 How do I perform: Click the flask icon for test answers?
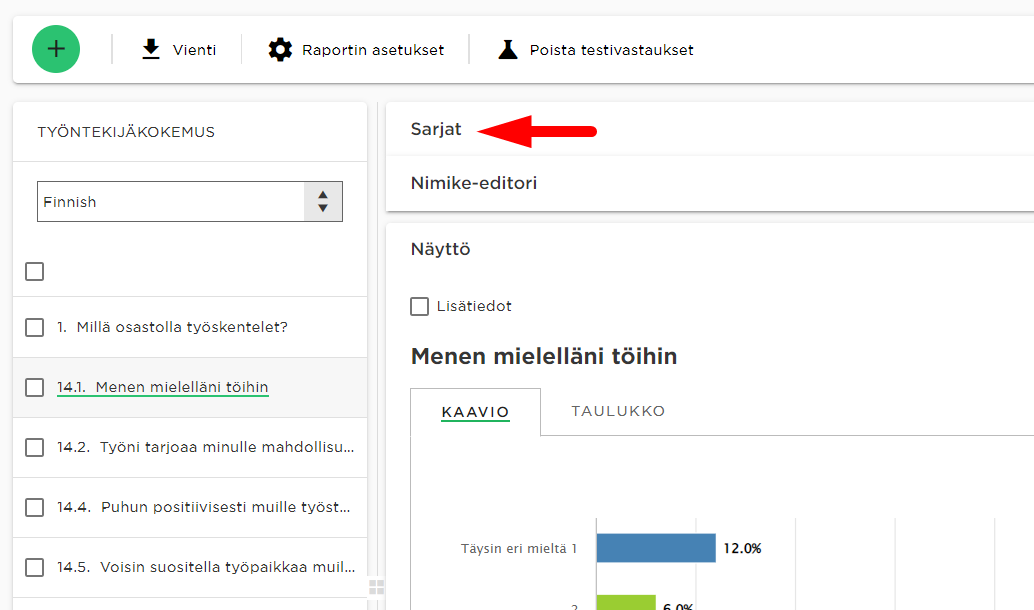point(508,49)
